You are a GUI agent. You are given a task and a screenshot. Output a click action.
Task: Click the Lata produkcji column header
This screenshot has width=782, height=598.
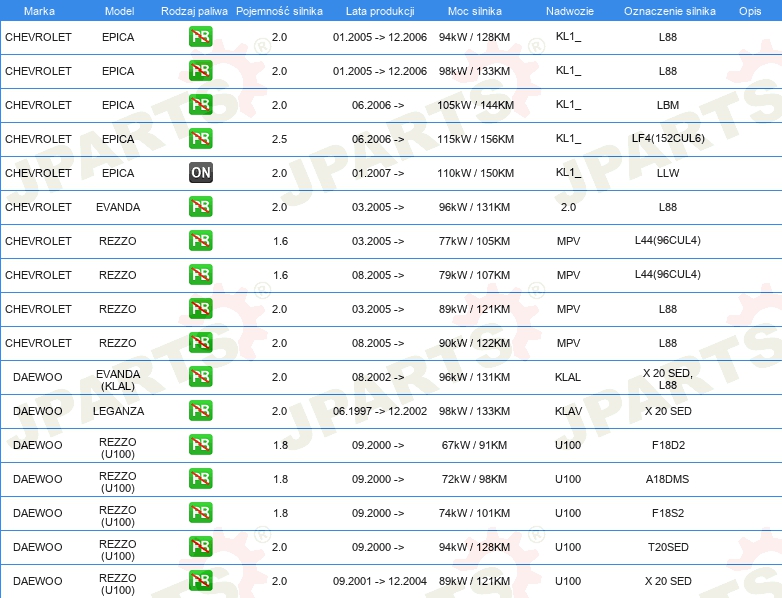point(380,11)
